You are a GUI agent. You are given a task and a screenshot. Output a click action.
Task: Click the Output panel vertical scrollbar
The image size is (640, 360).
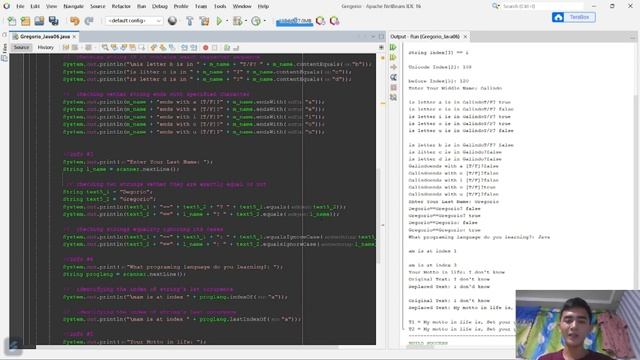tap(637, 192)
